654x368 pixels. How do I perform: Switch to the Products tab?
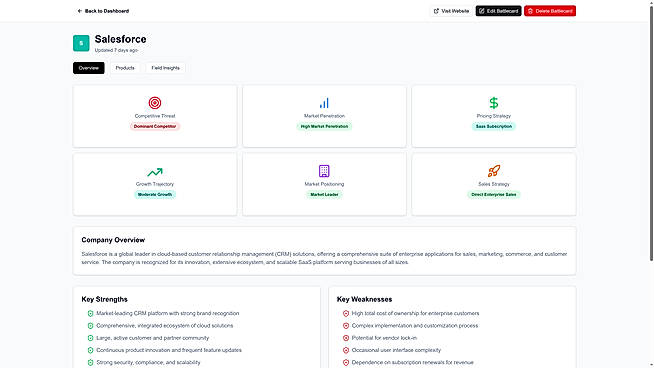tap(125, 68)
